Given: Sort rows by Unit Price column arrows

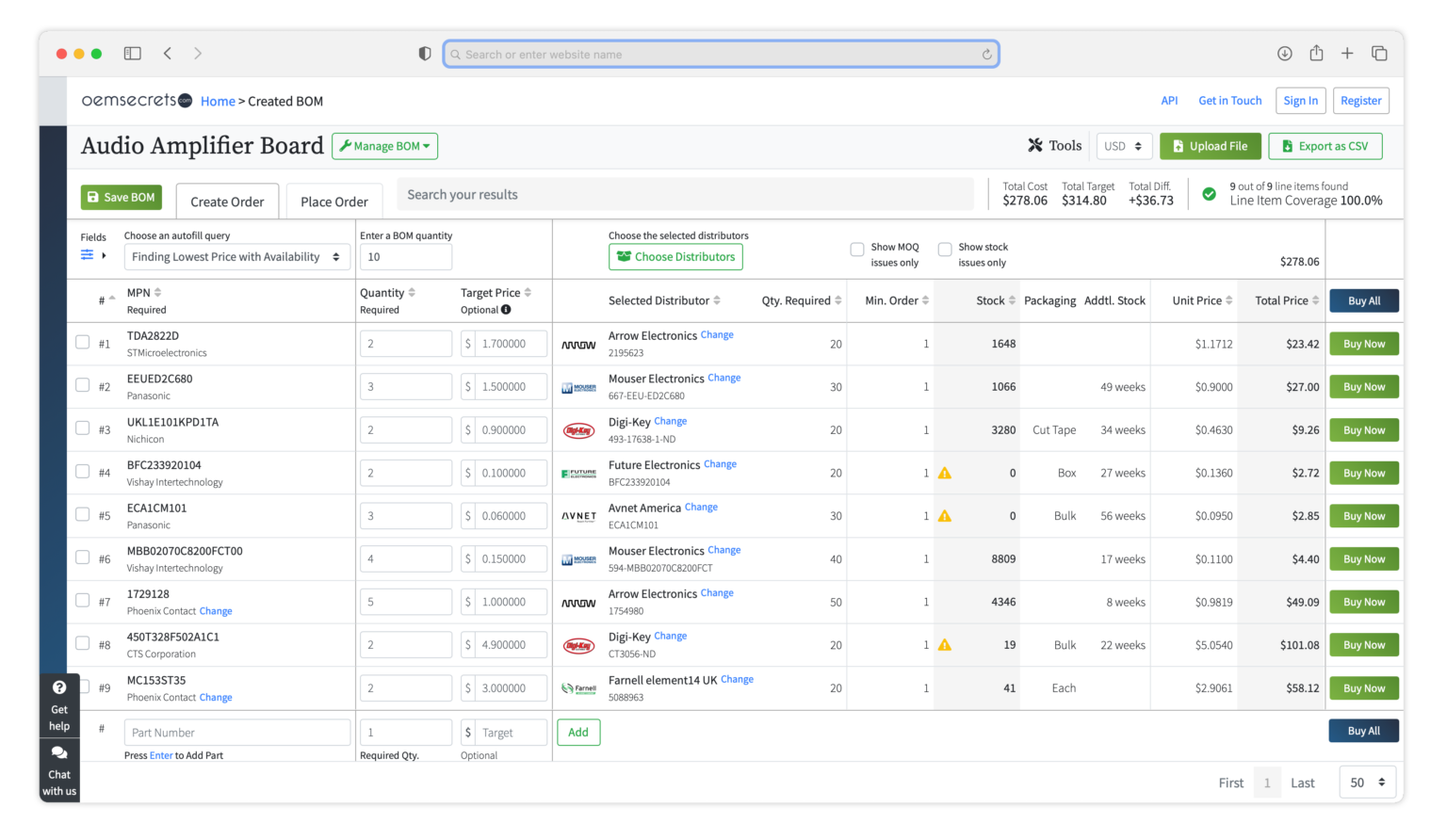Looking at the screenshot, I should 1229,299.
